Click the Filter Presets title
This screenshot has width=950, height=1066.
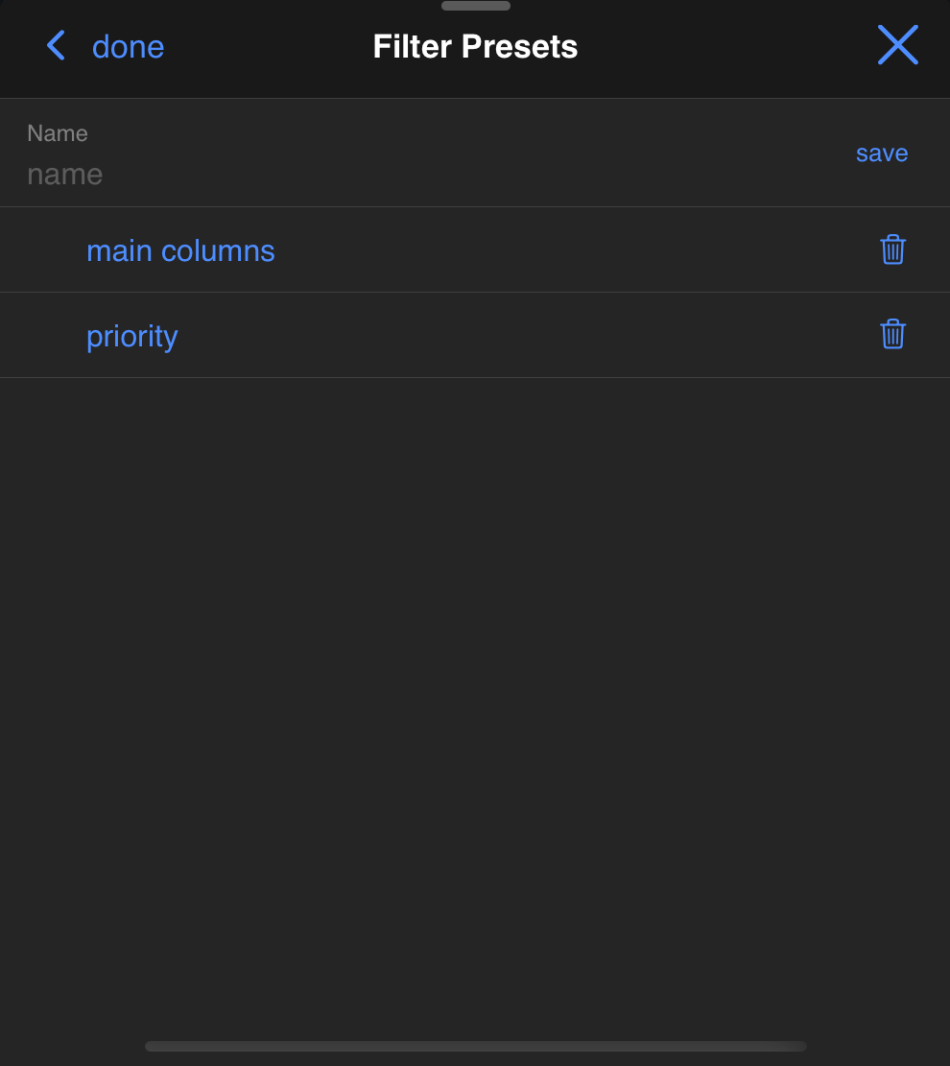475,47
